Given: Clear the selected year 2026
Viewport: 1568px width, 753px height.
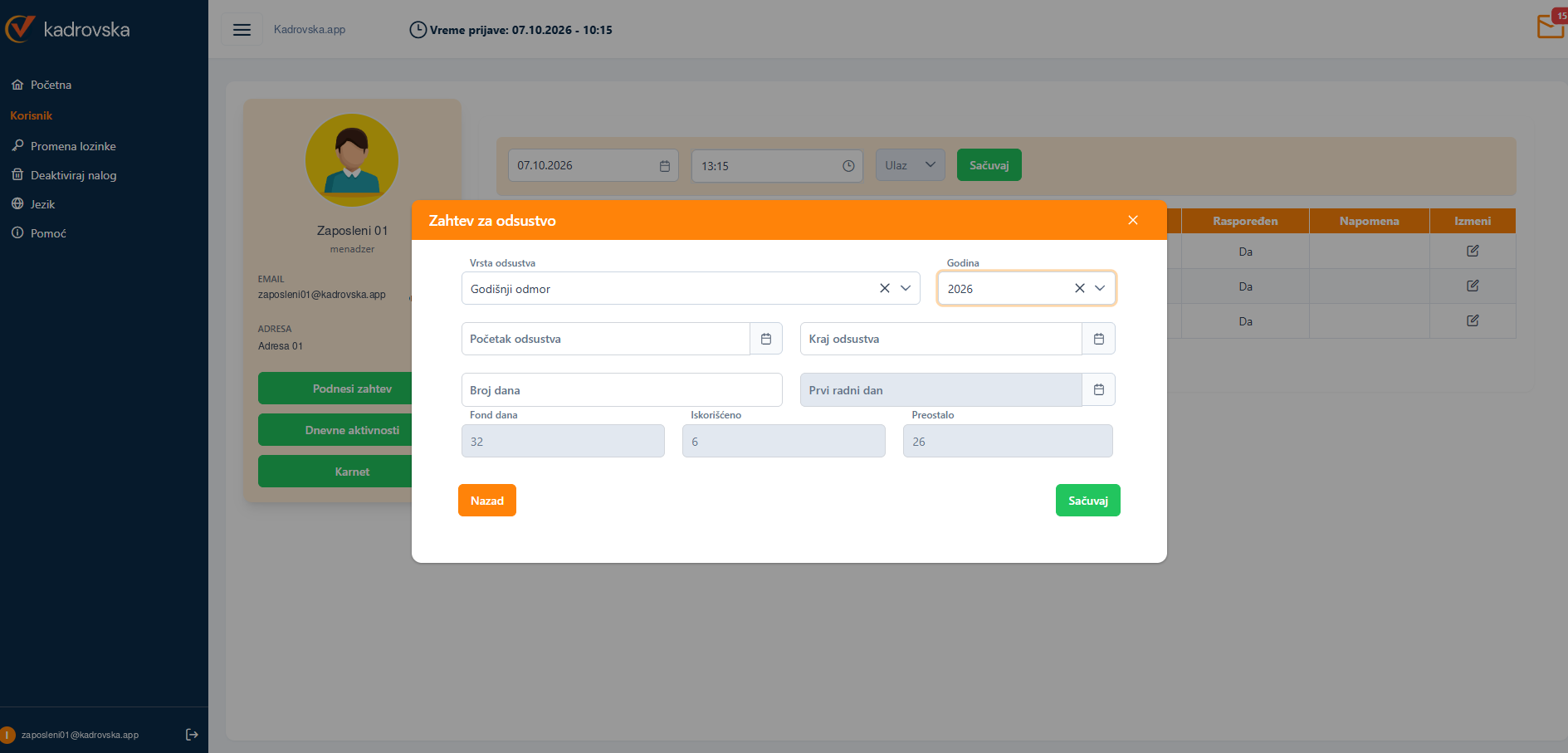Looking at the screenshot, I should 1080,288.
